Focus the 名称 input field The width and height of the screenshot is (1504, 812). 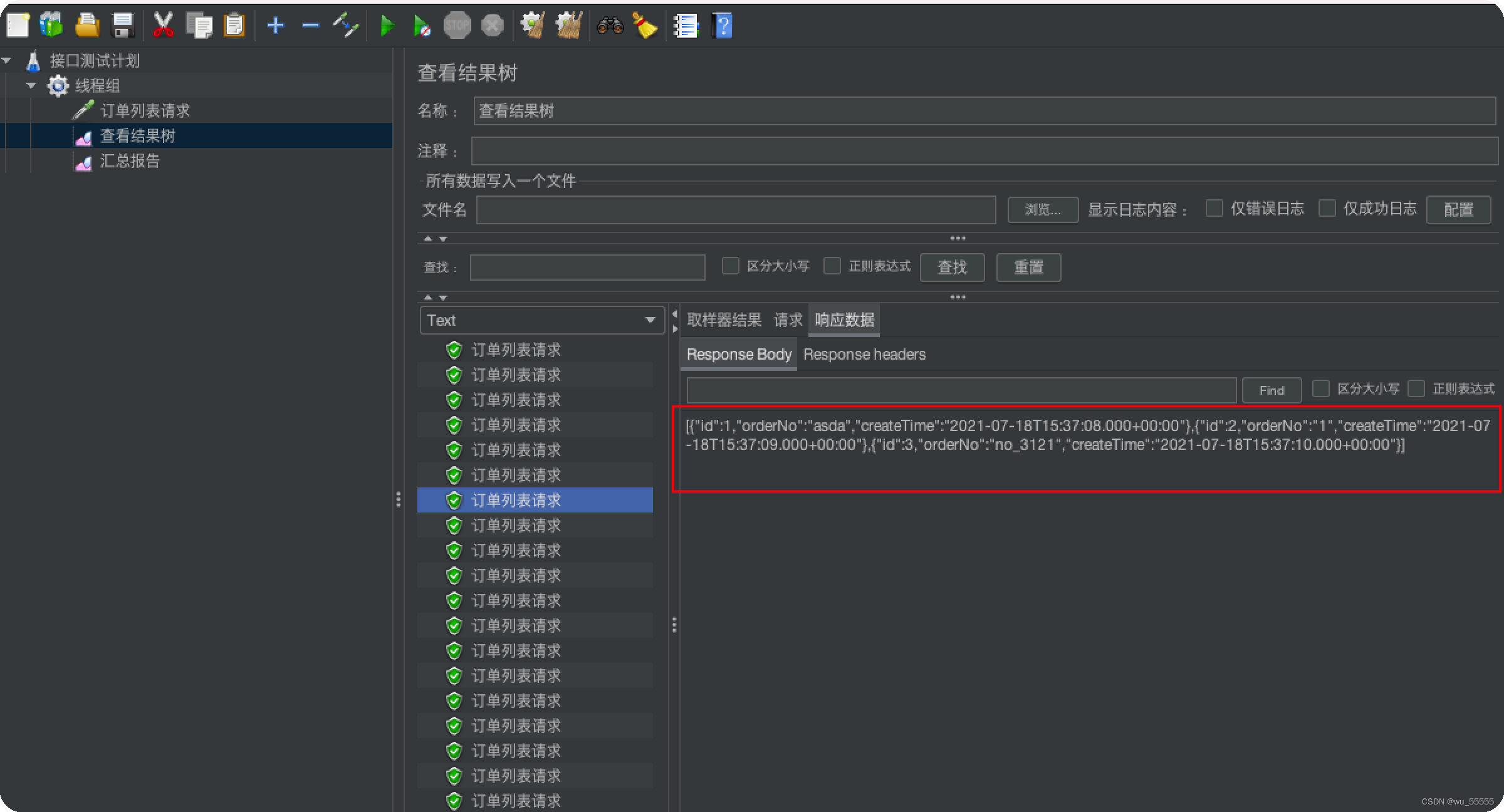(x=984, y=111)
